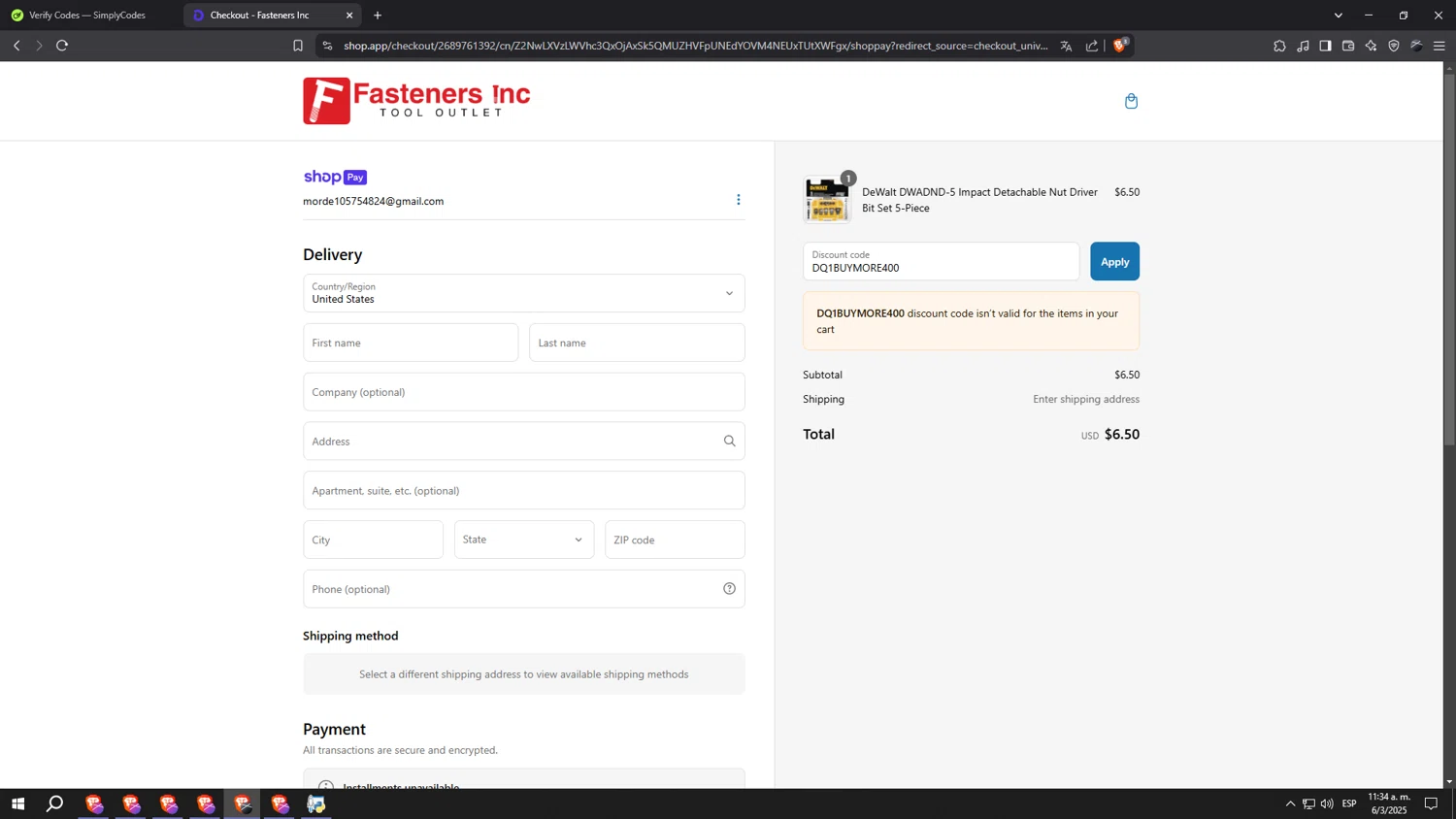This screenshot has height=819, width=1456.
Task: Toggle the browser sidebar panel icon
Action: [x=1325, y=46]
